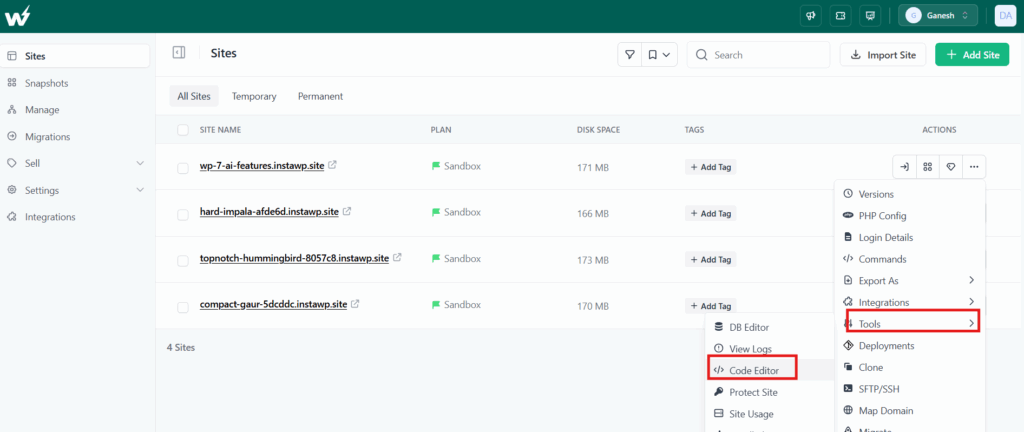Select checkbox for hard-impala-afde6d site
Image resolution: width=1024 pixels, height=432 pixels.
pyautogui.click(x=183, y=214)
